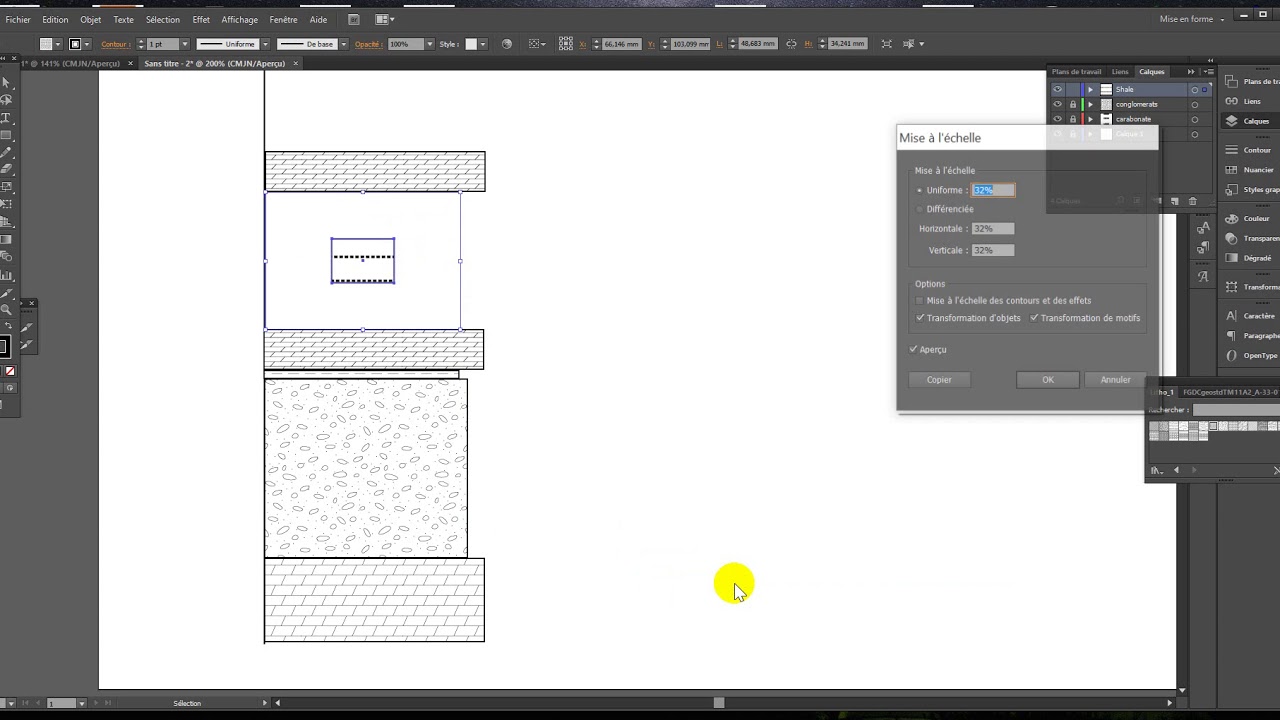1280x720 pixels.
Task: Open Adobe Bridge from menu bar
Action: point(354,19)
